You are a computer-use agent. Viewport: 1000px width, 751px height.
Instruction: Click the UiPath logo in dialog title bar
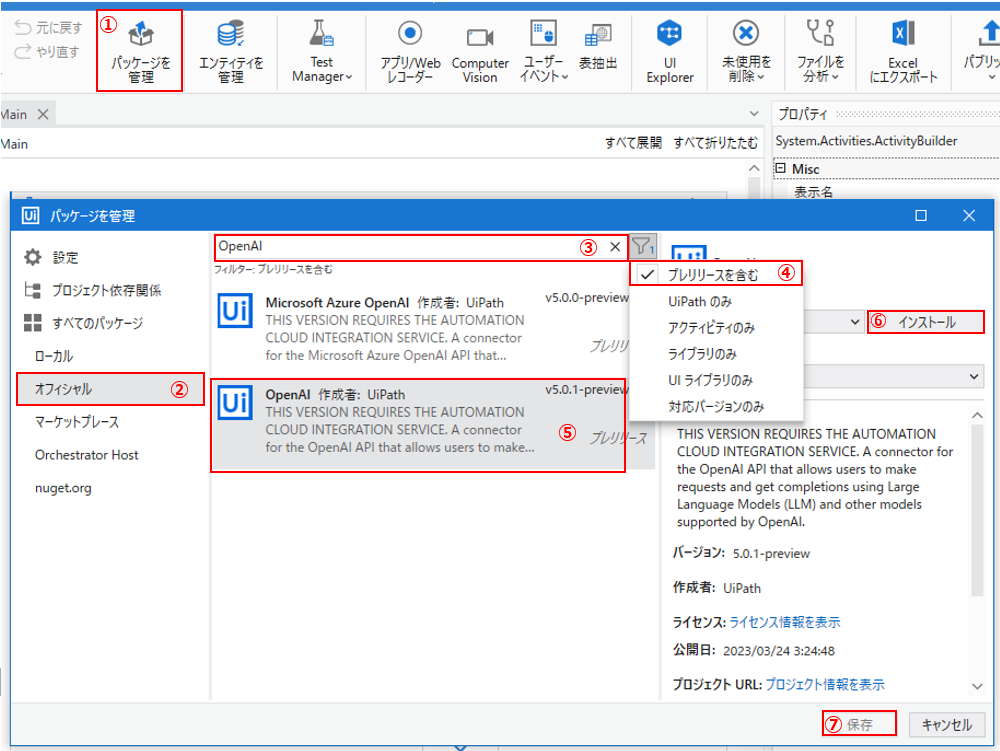coord(30,215)
